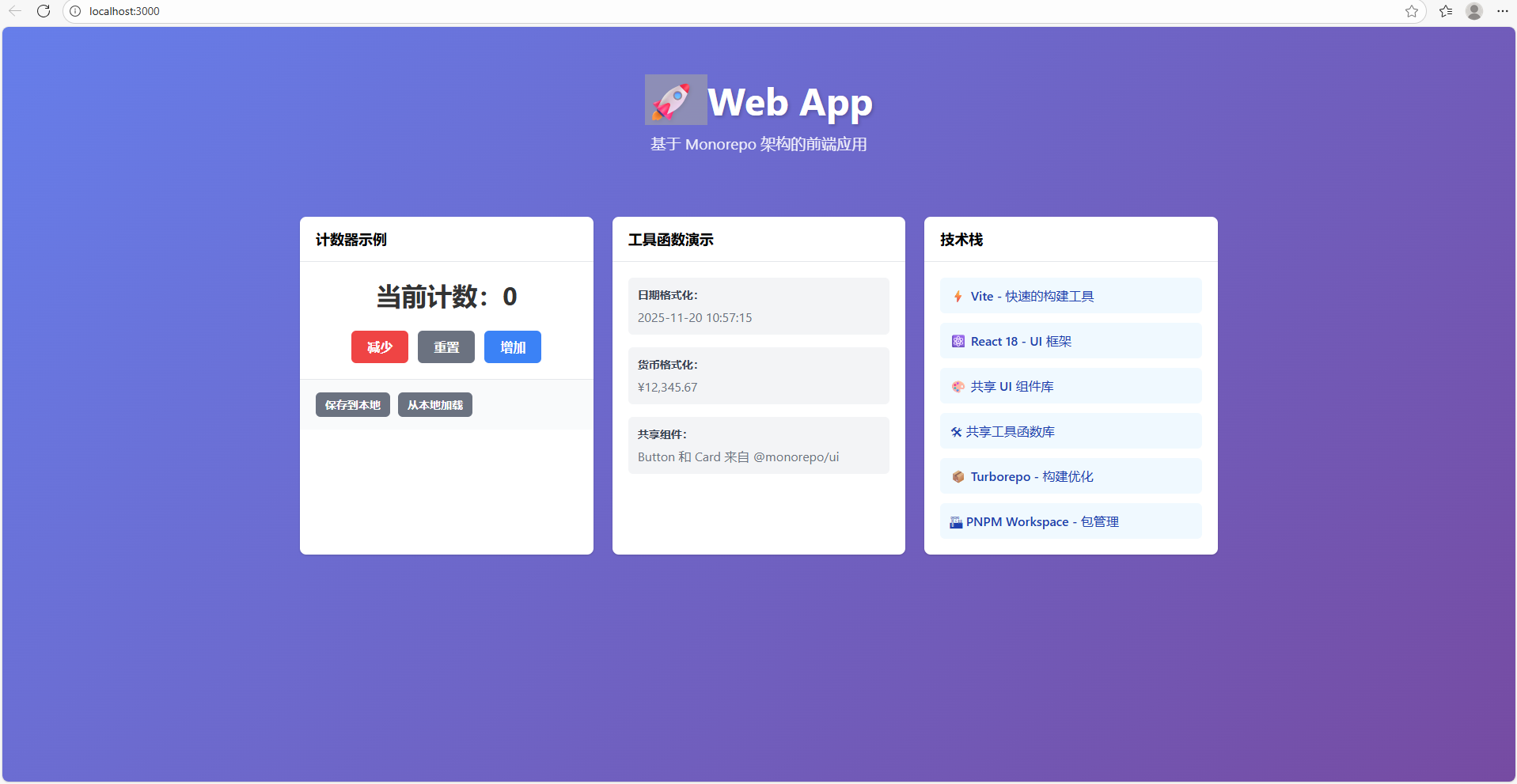
Task: Click the red 减少 button
Action: pos(380,347)
